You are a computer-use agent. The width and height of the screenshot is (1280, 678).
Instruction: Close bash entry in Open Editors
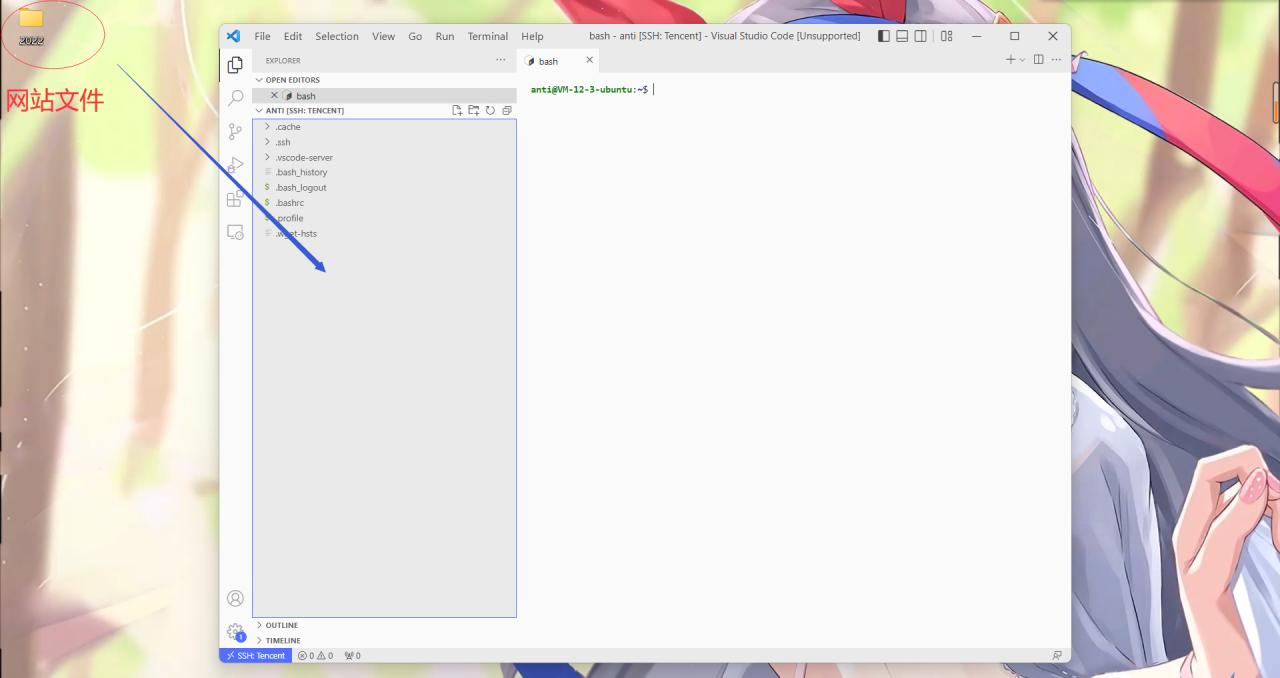[x=274, y=96]
